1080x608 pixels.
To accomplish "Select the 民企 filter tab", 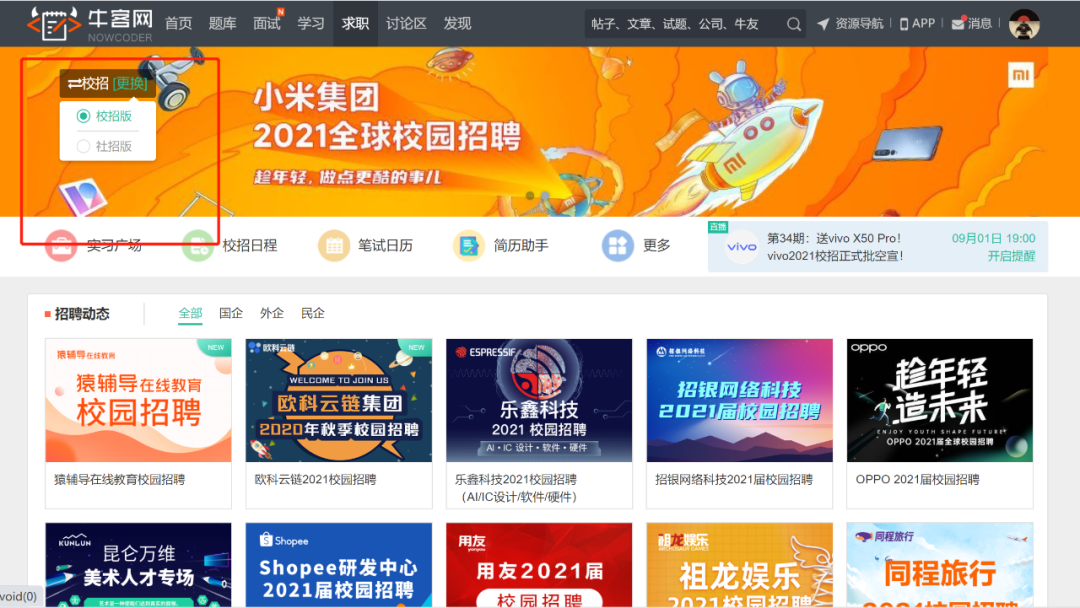I will coord(313,313).
